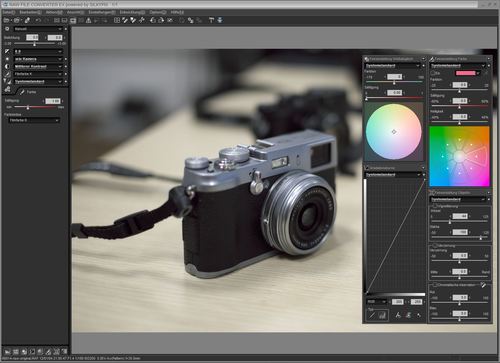
Task: Click the Stärke value field under Vignettierung
Action: tap(460, 232)
